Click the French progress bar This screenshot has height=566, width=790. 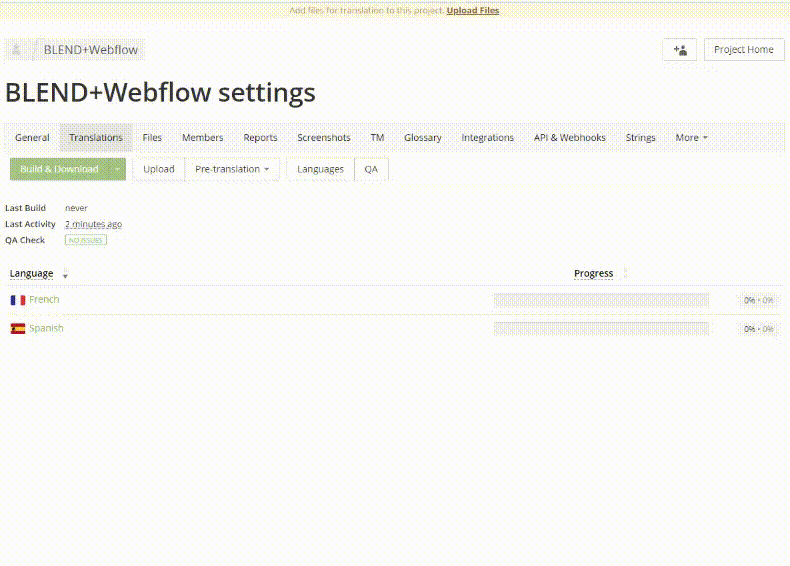coord(601,300)
